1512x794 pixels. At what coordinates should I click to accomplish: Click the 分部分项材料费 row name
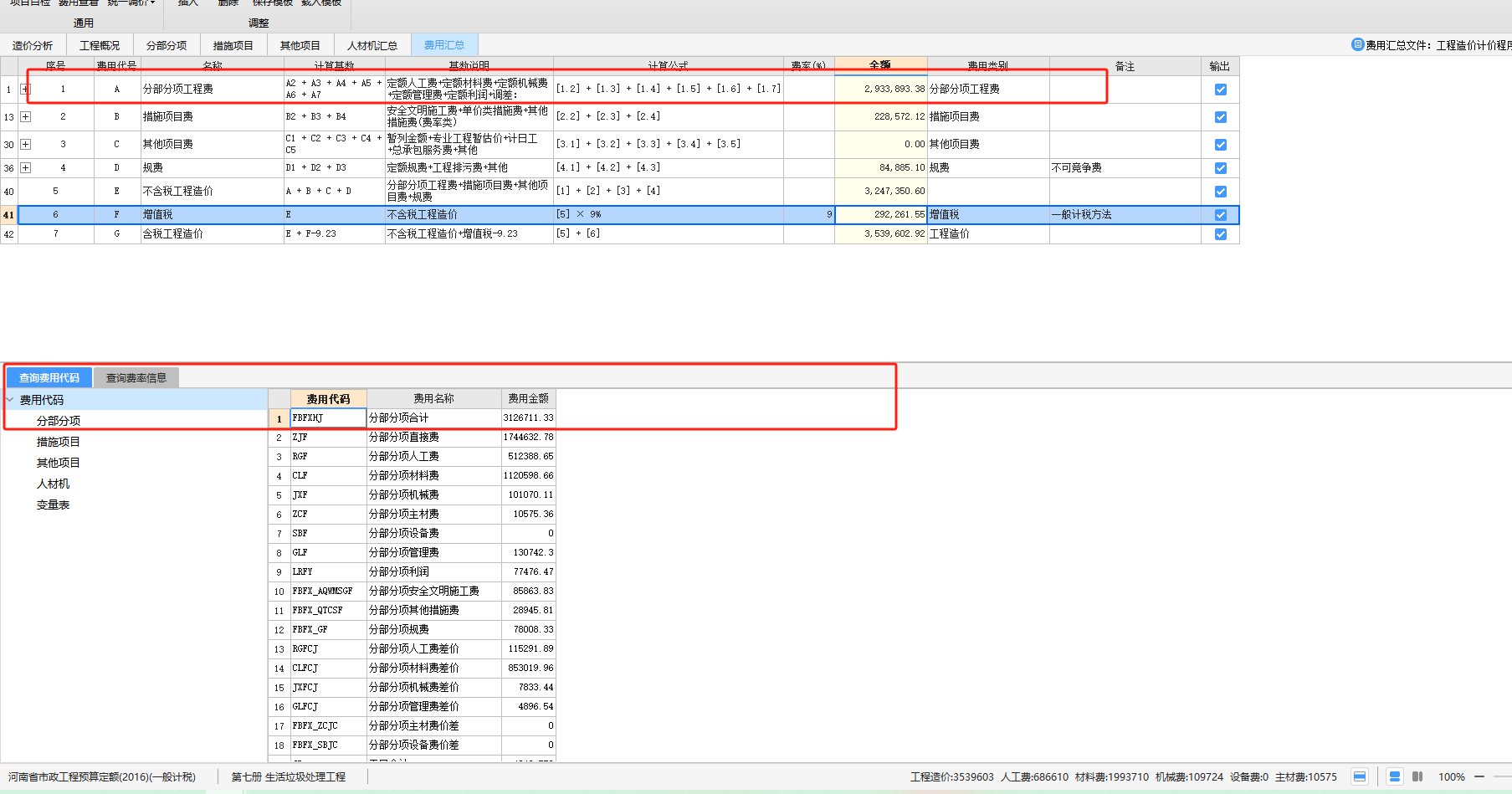(433, 475)
